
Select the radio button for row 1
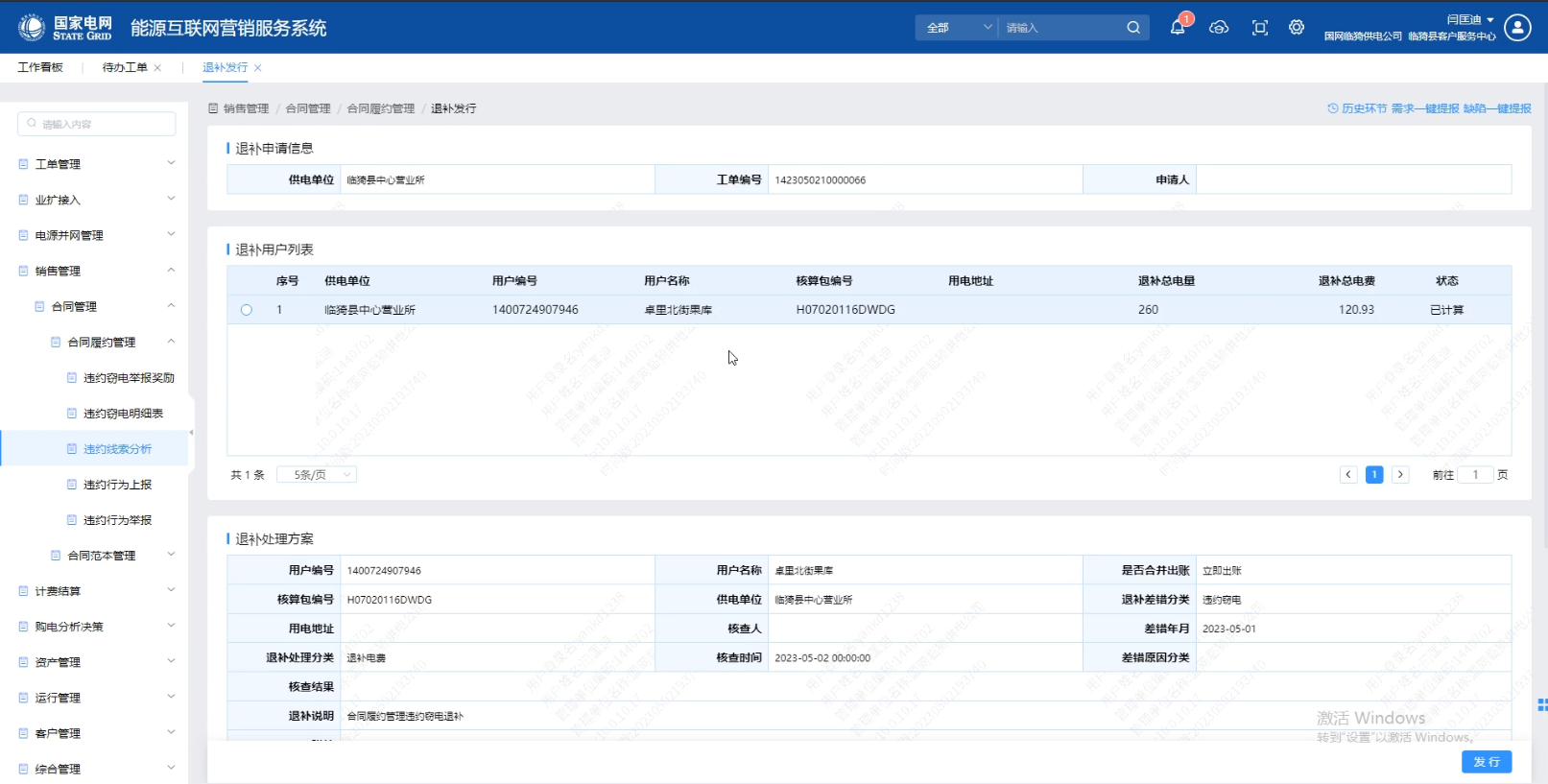click(x=247, y=310)
